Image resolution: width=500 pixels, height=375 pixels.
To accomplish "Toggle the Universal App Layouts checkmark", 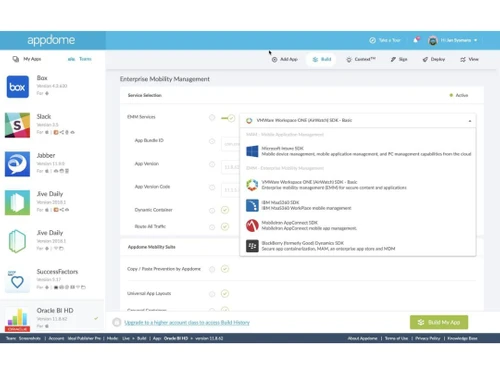I will pos(225,294).
